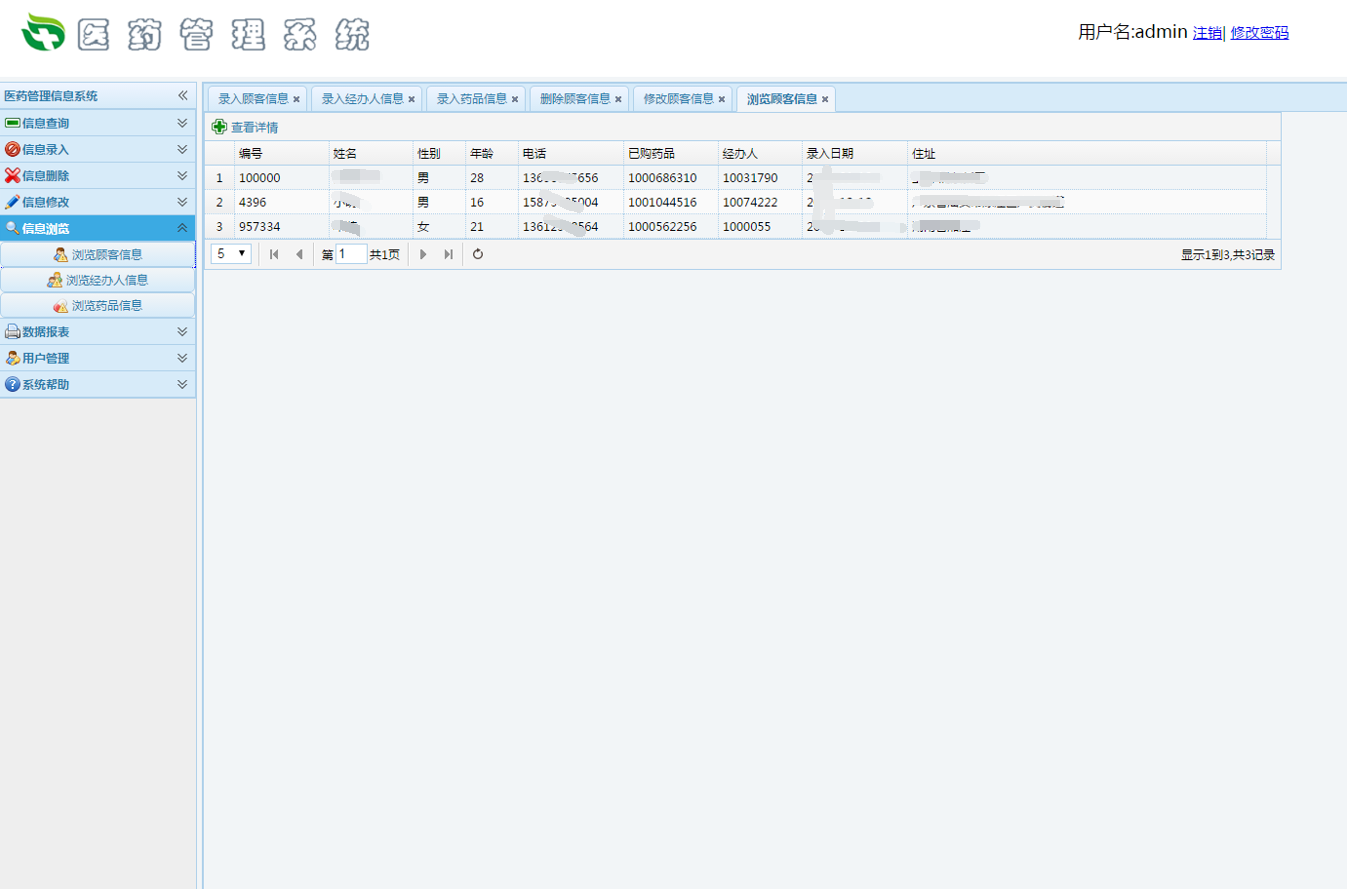
Task: Click the red X 信息删除 icon
Action: click(12, 175)
